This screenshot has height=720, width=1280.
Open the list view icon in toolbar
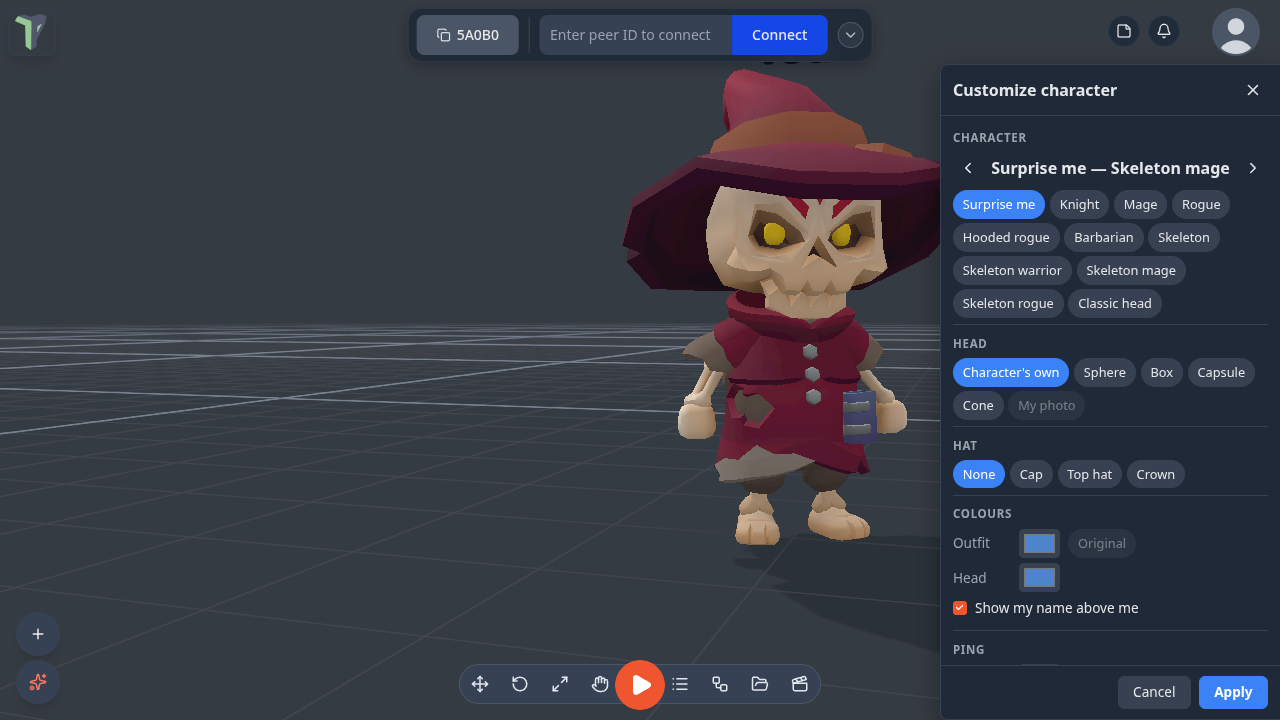click(x=680, y=684)
